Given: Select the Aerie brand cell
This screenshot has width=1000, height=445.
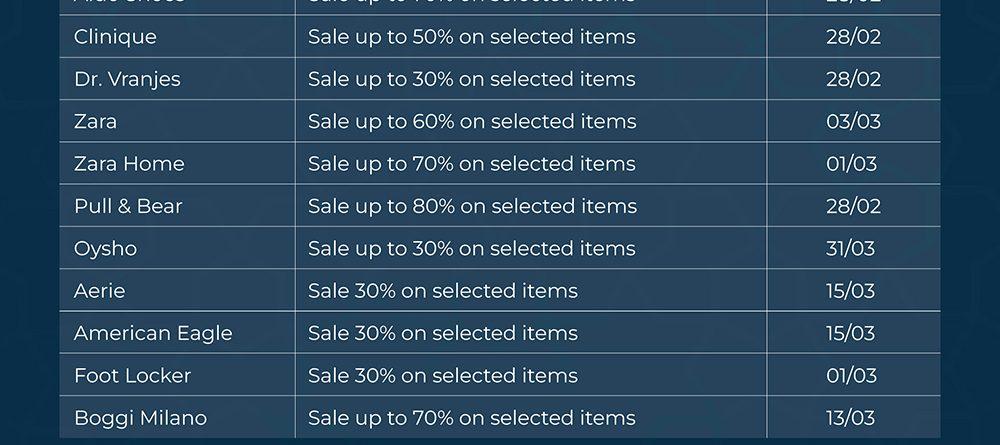Looking at the screenshot, I should coord(99,291).
